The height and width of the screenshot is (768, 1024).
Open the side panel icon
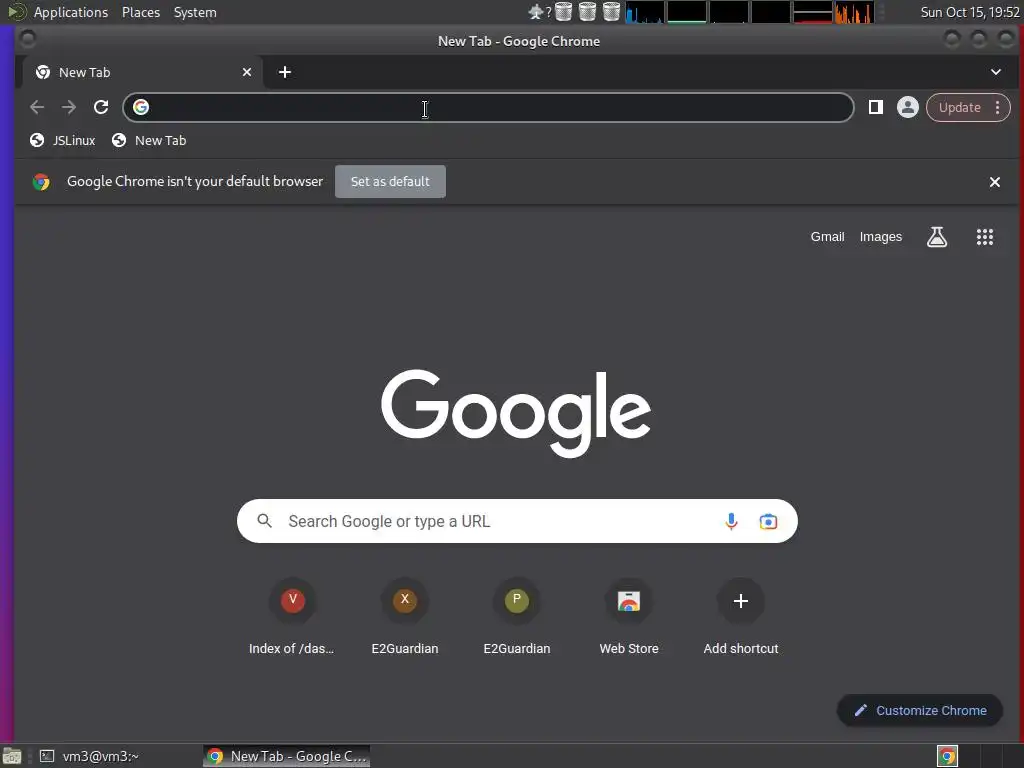[876, 107]
